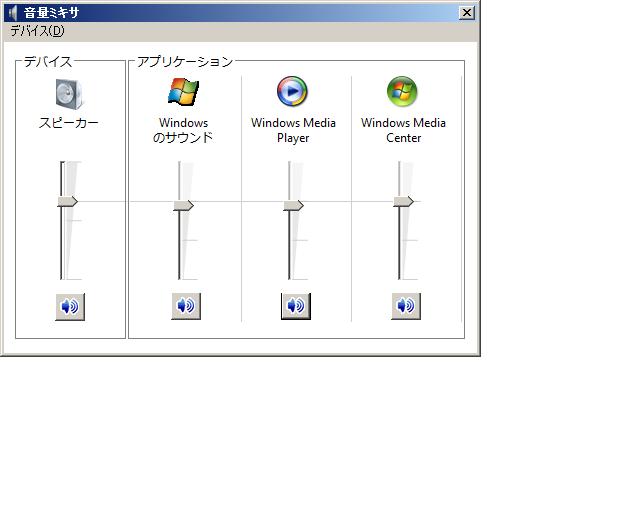640x512 pixels.
Task: Click the Windows Media Player volume slider thumb
Action: coord(293,205)
